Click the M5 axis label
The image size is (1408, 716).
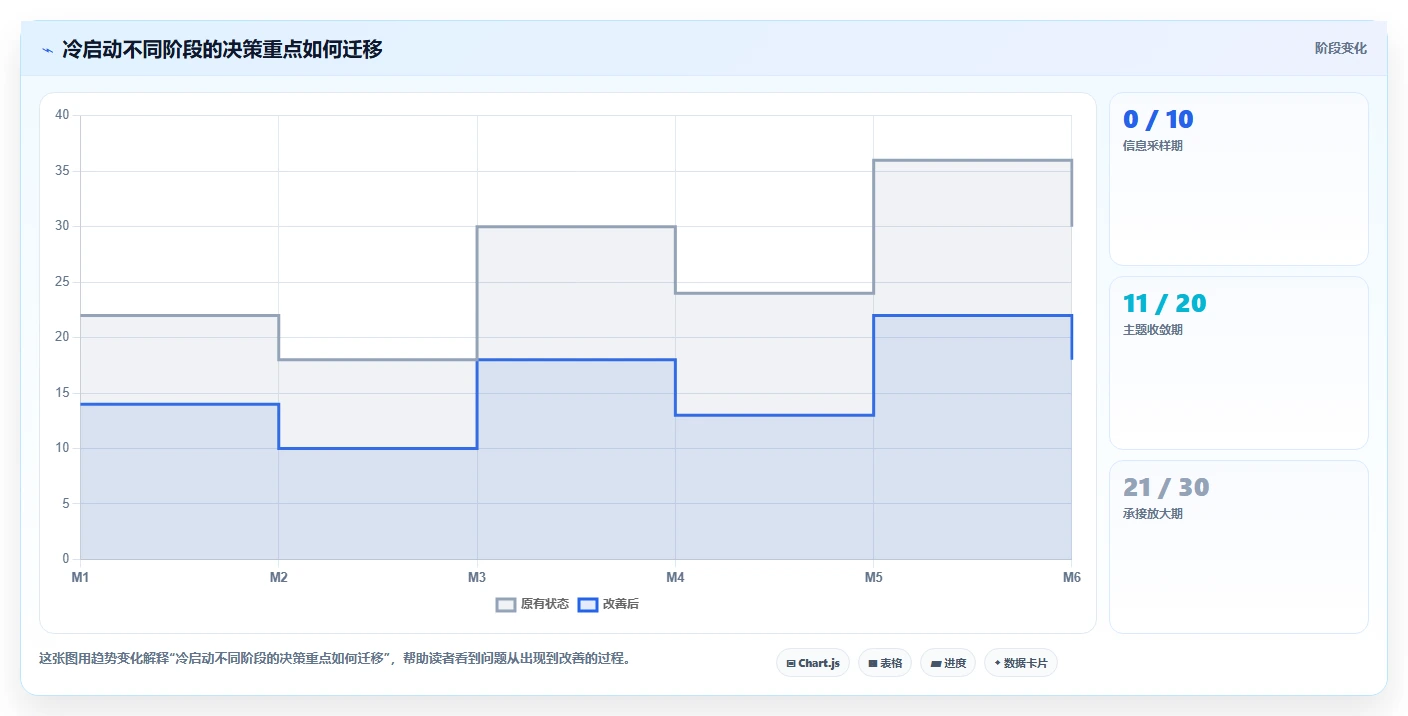873,577
